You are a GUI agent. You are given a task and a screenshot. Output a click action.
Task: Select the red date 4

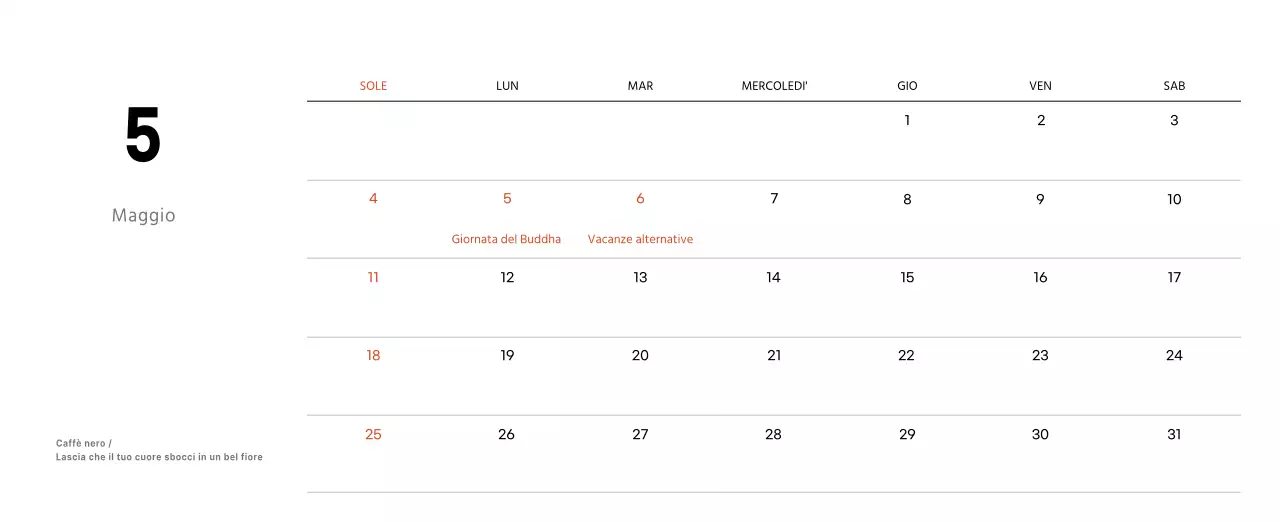tap(373, 199)
